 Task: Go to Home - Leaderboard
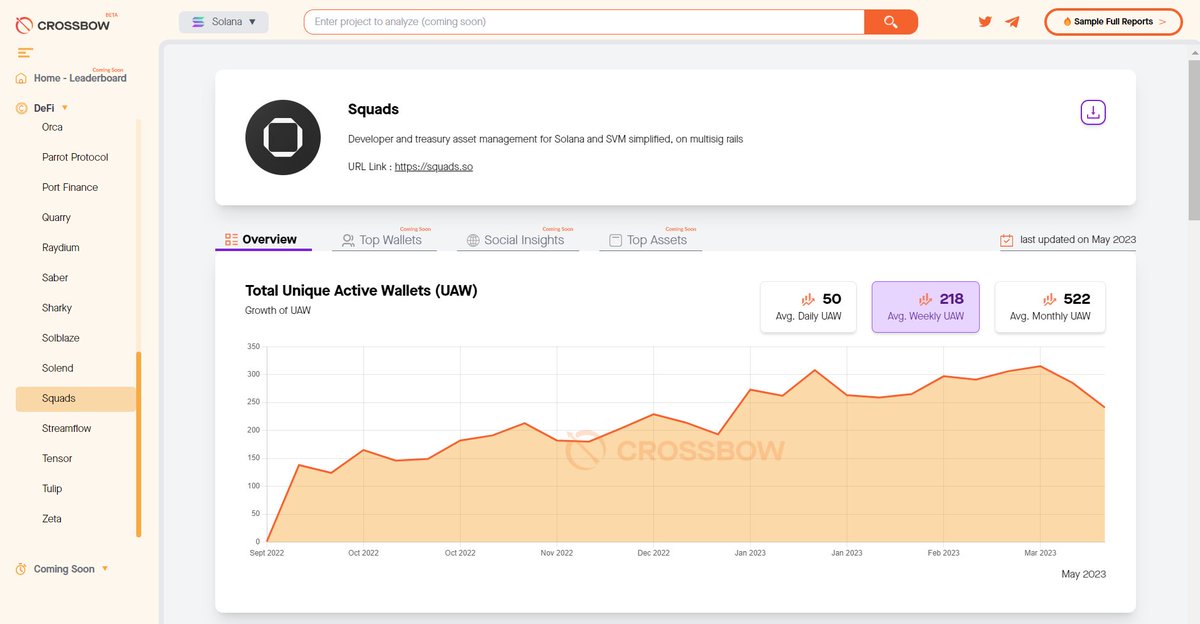tap(80, 78)
